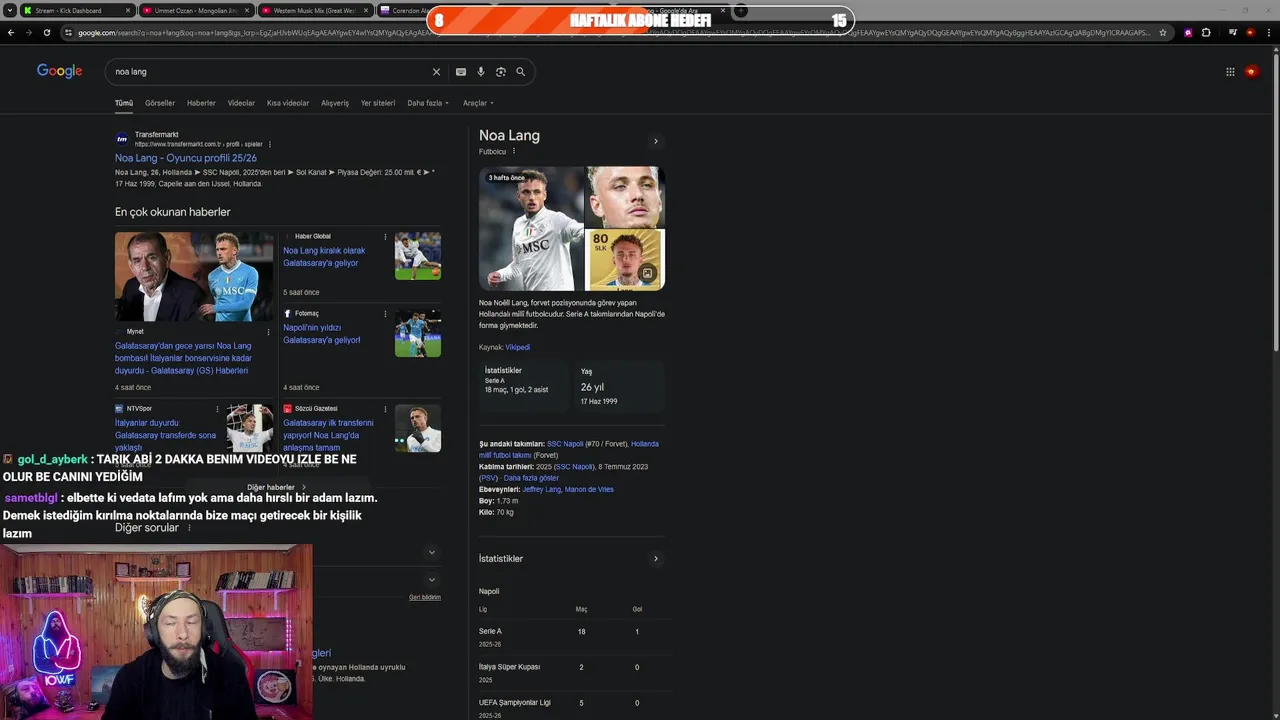Go back using the browser back arrow
This screenshot has height=720, width=1280.
[11, 32]
